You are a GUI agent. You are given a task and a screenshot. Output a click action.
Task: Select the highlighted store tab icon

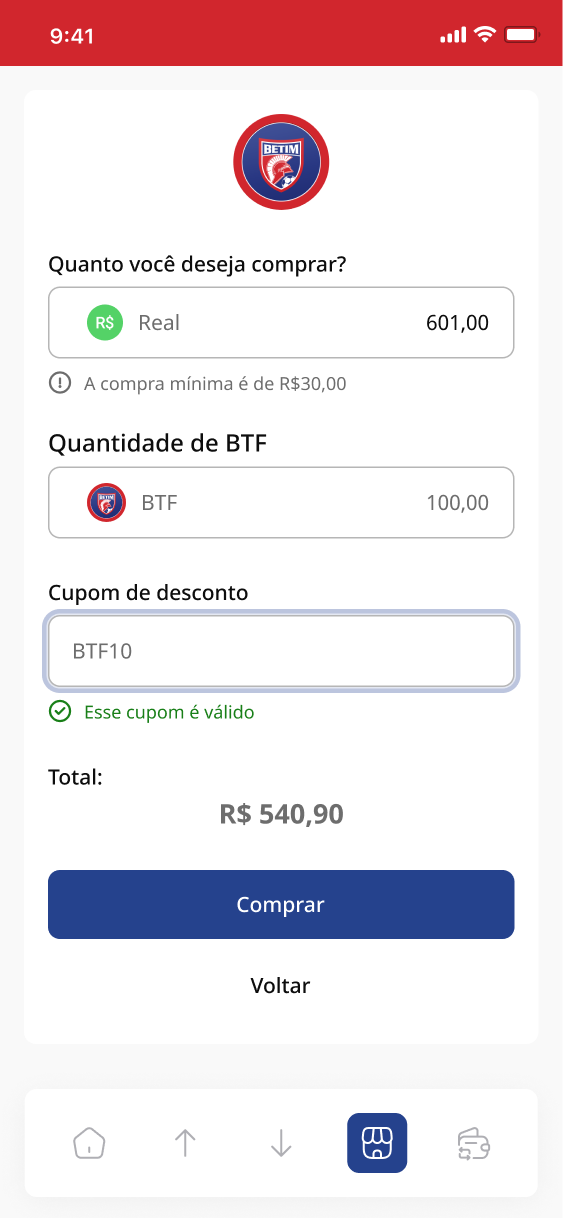(377, 1142)
